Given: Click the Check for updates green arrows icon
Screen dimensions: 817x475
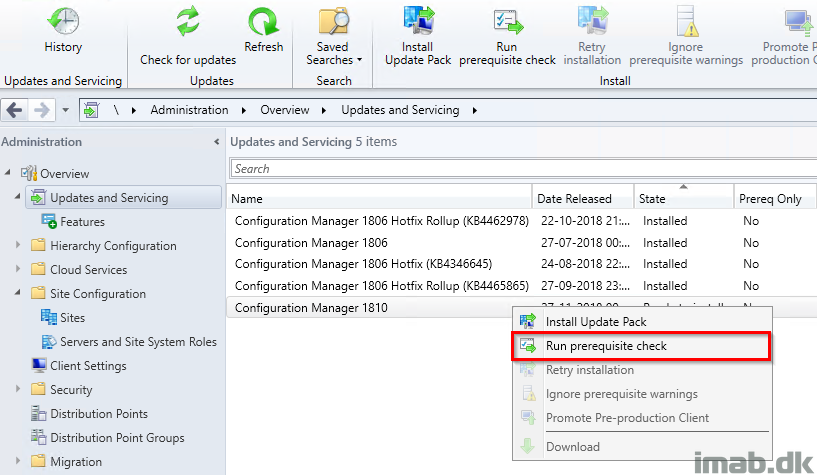Looking at the screenshot, I should pos(188,22).
